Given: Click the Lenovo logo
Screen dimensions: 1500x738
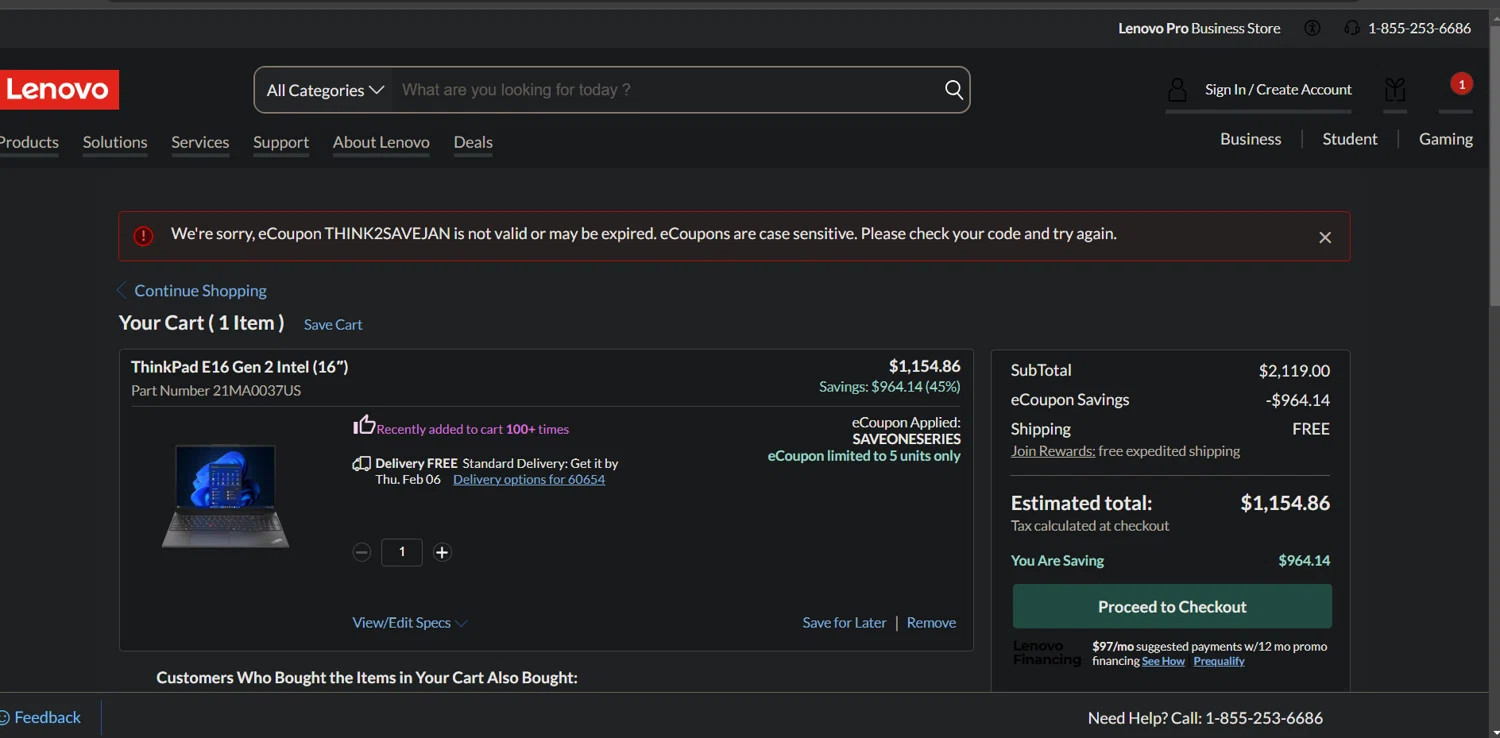Looking at the screenshot, I should click(59, 90).
